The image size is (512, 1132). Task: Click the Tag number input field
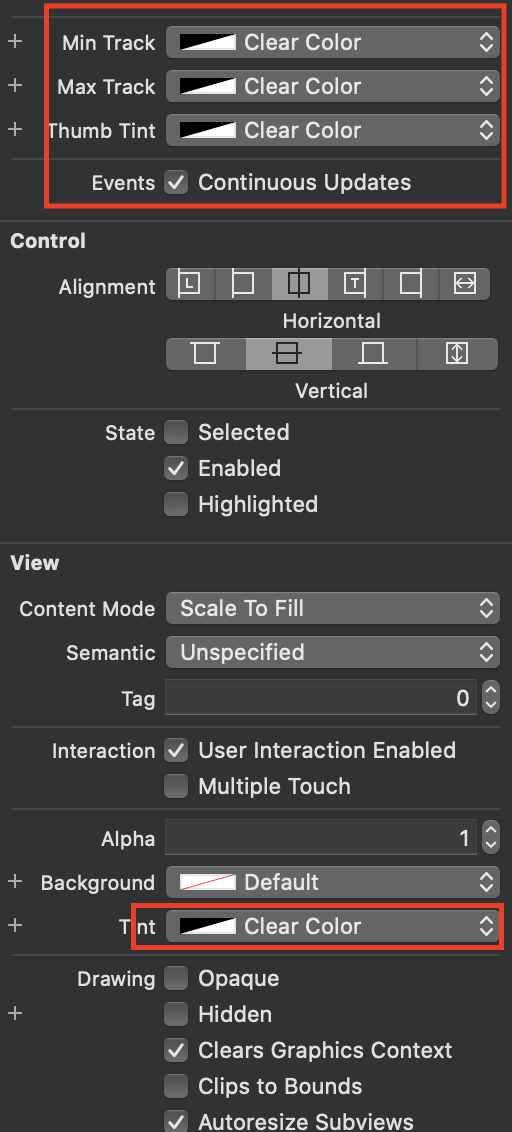321,698
